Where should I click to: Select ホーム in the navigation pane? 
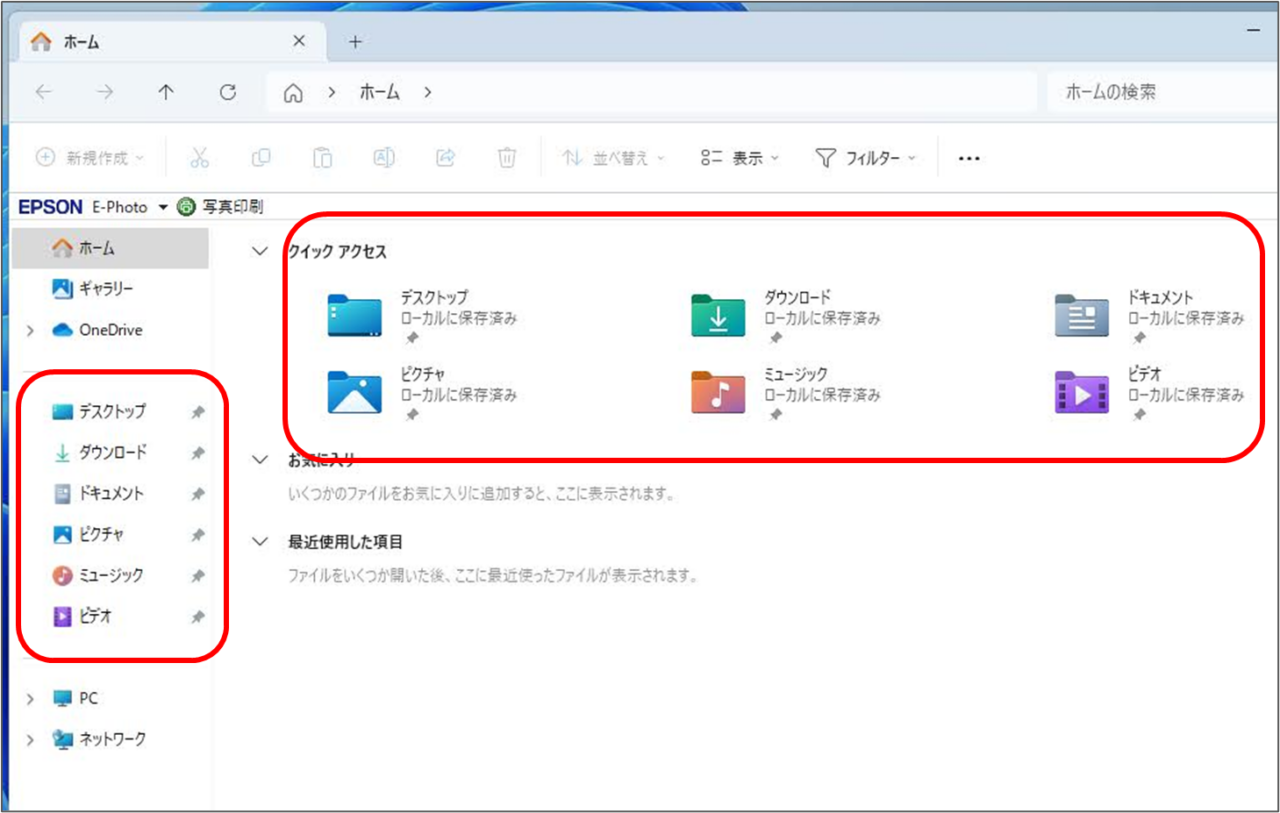[110, 248]
